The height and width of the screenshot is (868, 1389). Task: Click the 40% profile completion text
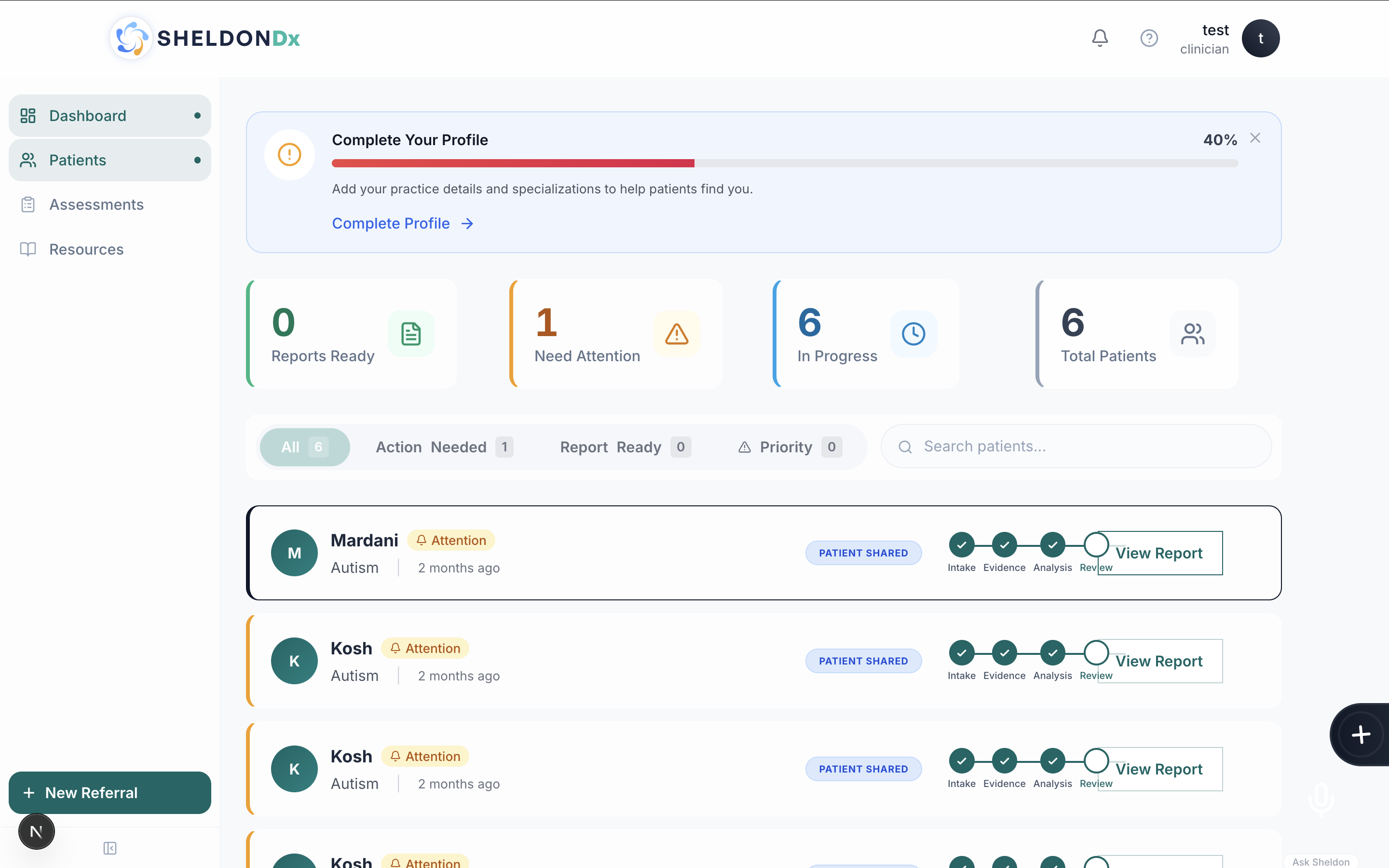(x=1220, y=139)
